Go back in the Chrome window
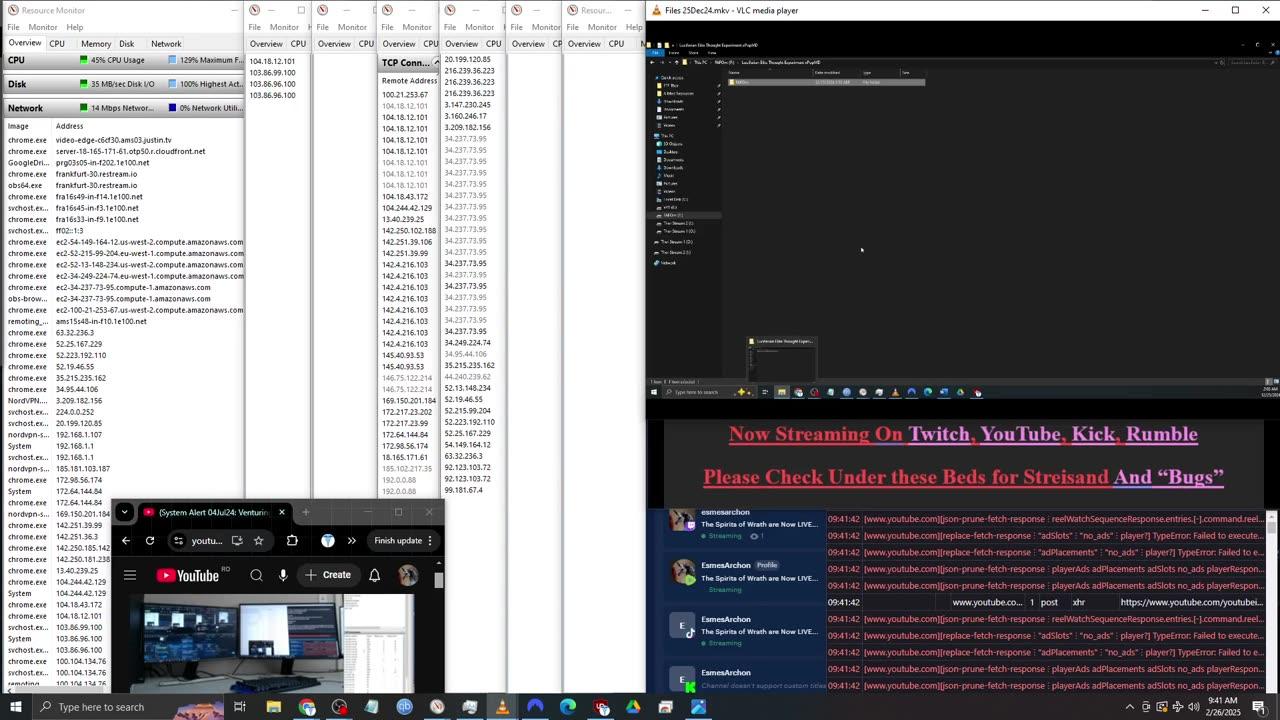Viewport: 1280px width, 720px height. pyautogui.click(x=126, y=541)
